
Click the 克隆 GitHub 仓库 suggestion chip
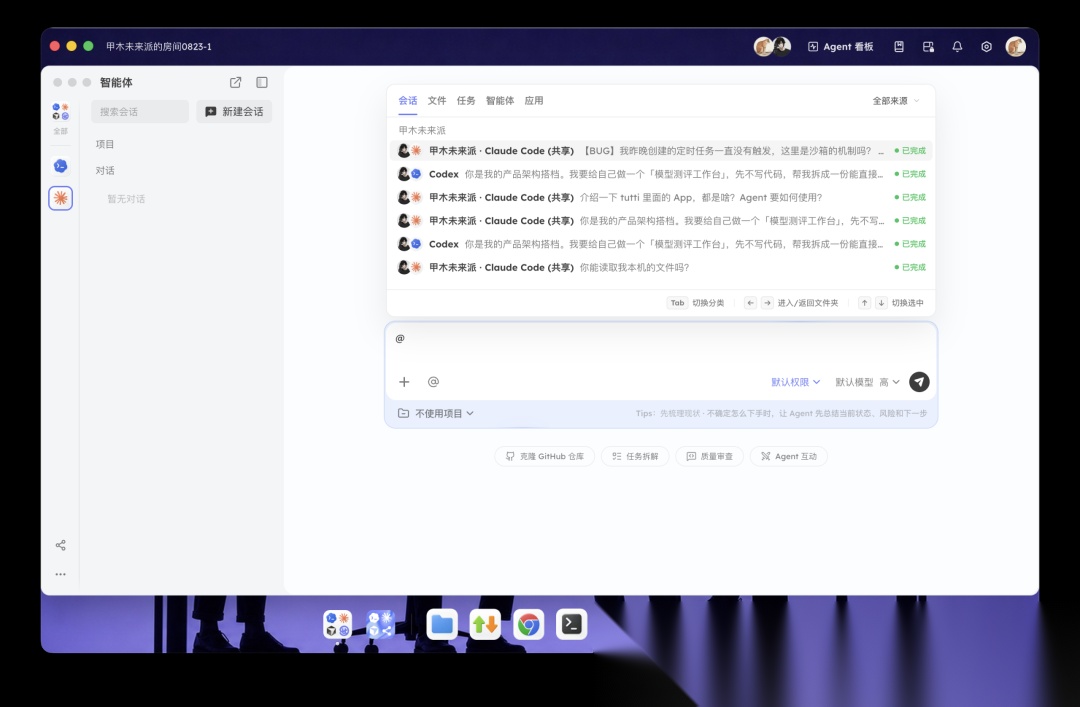point(544,456)
